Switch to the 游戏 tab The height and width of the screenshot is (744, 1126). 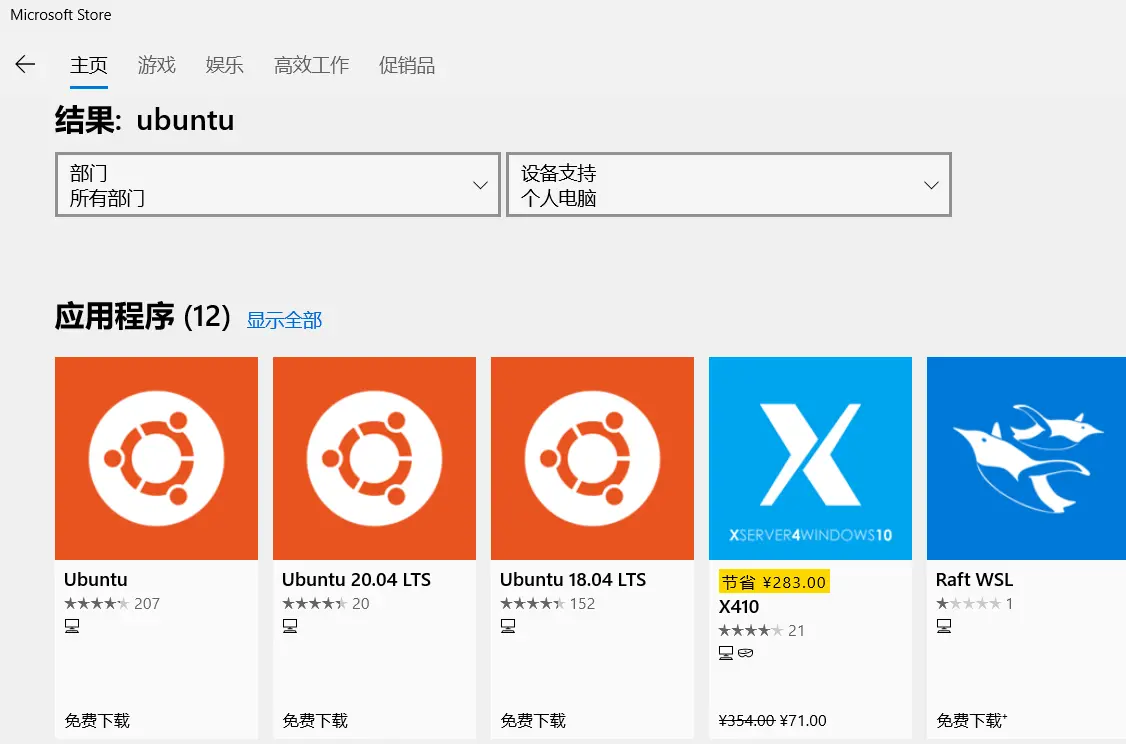[x=157, y=65]
